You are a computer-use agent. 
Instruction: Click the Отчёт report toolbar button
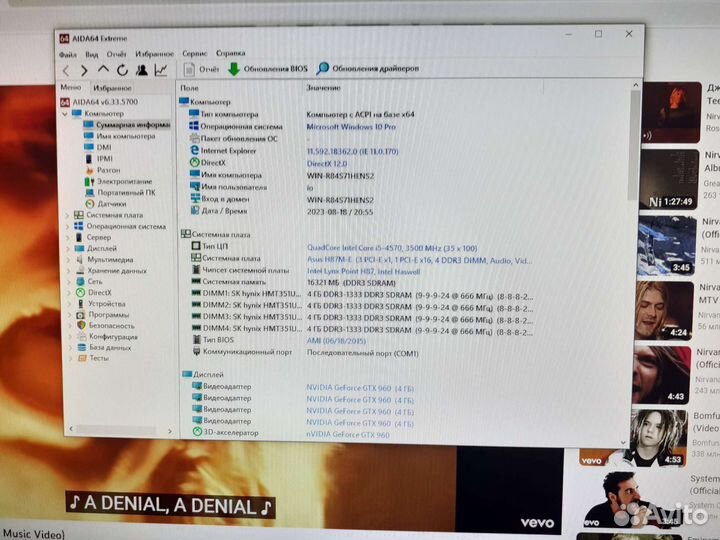click(x=201, y=69)
